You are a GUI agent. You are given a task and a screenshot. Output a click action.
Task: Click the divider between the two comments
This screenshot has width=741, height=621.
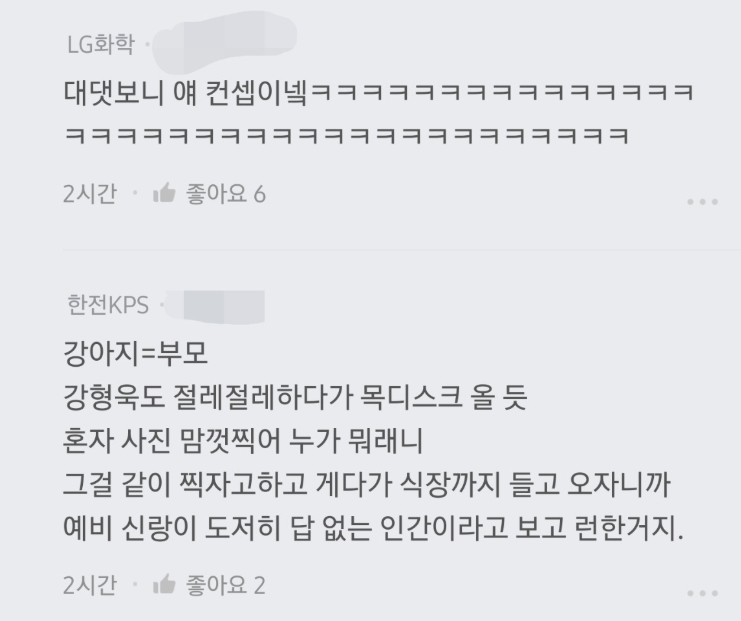click(x=402, y=249)
